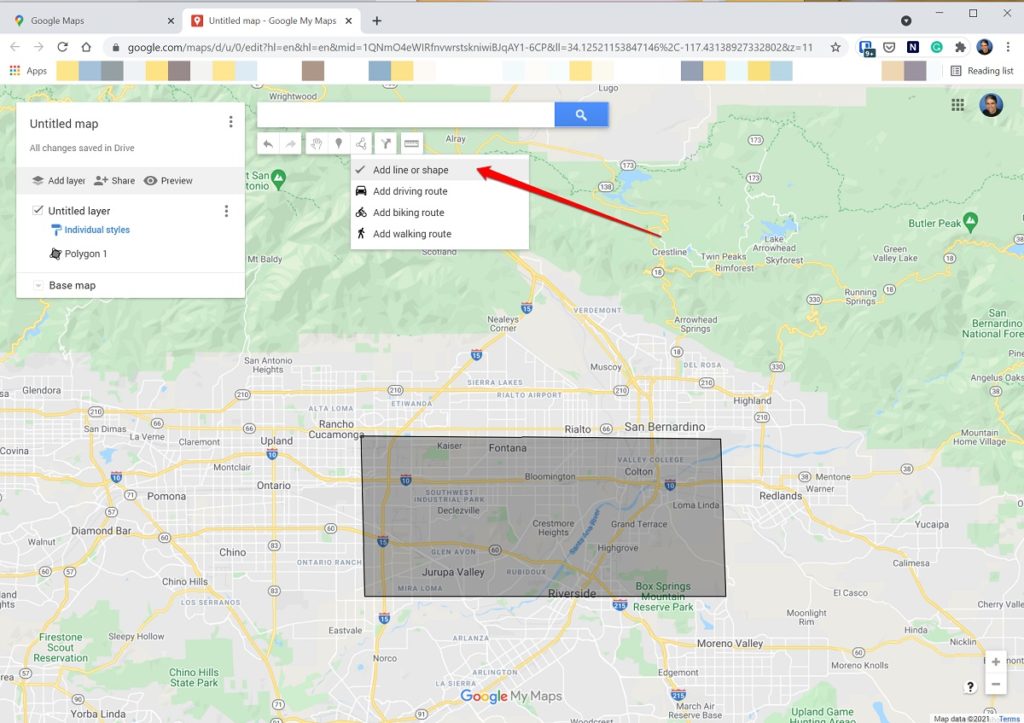Switch to the Google Maps browser tab
This screenshot has width=1024, height=723.
coord(80,18)
